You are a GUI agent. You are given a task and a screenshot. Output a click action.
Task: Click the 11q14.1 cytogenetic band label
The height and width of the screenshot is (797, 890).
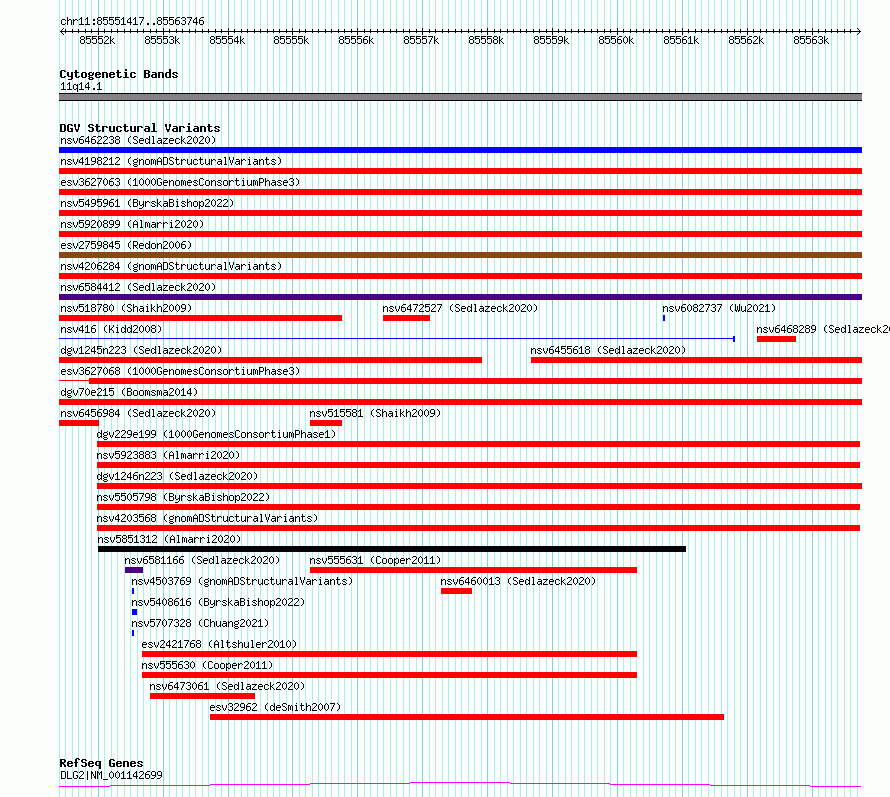pos(81,87)
